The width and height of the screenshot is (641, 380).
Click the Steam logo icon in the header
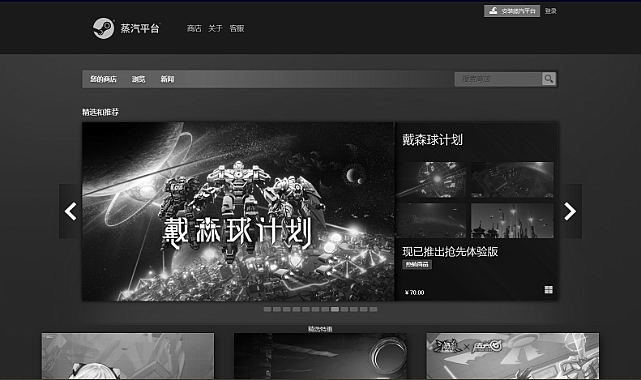tap(103, 28)
